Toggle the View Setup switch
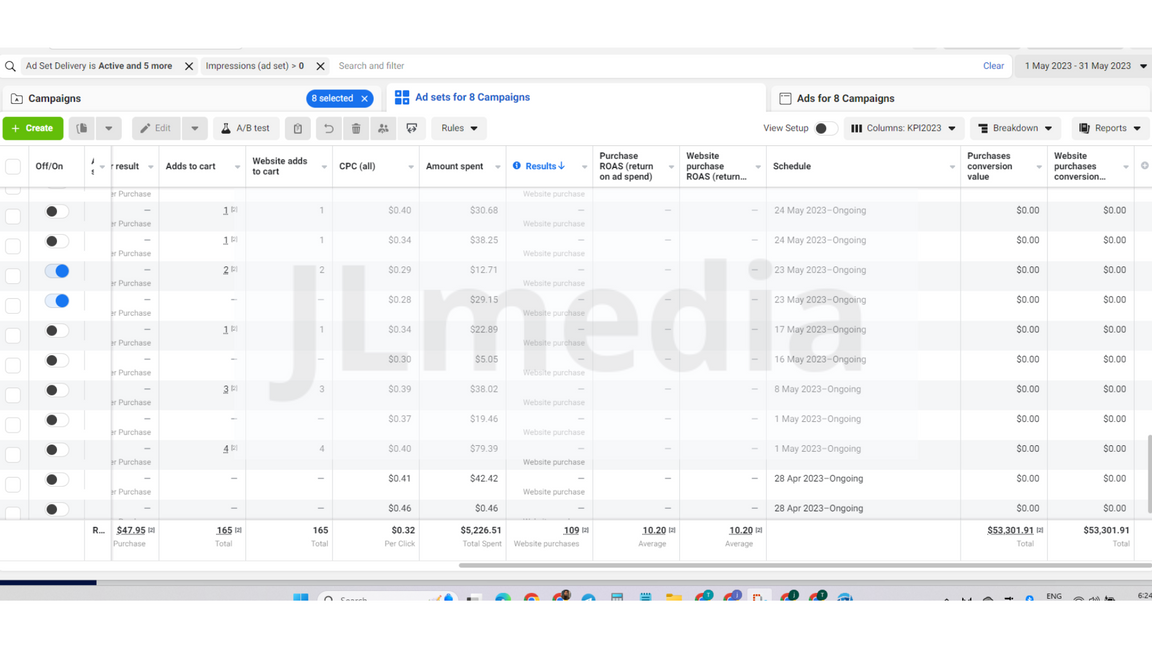Screen dimensions: 1152x648 pyautogui.click(x=824, y=128)
